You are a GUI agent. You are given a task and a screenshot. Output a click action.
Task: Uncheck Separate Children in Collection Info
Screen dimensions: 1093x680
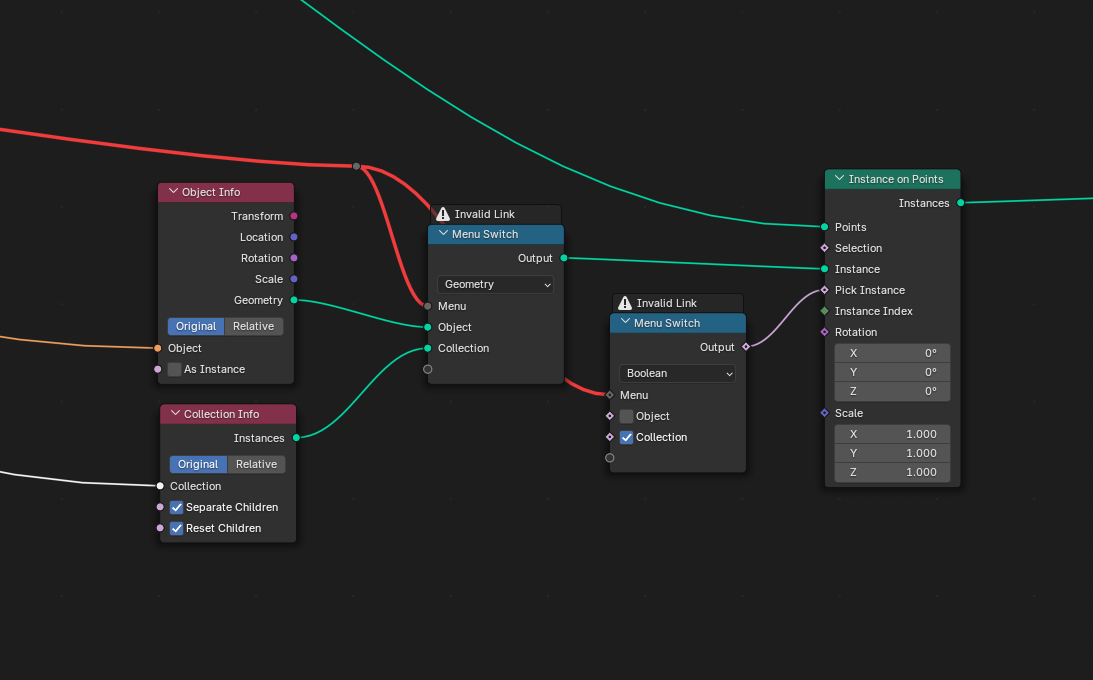click(176, 507)
